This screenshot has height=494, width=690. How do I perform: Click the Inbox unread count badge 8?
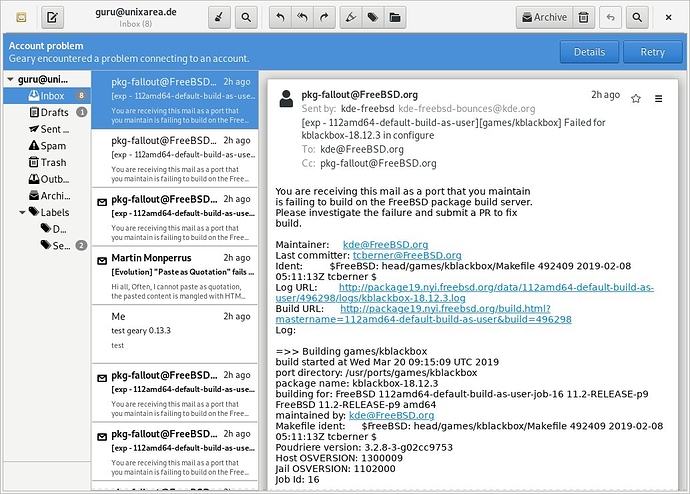81,95
